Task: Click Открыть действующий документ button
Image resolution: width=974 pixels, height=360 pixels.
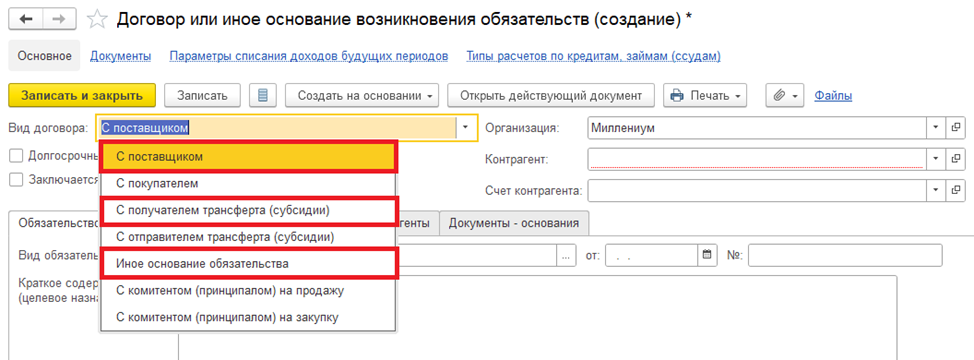Action: point(551,96)
